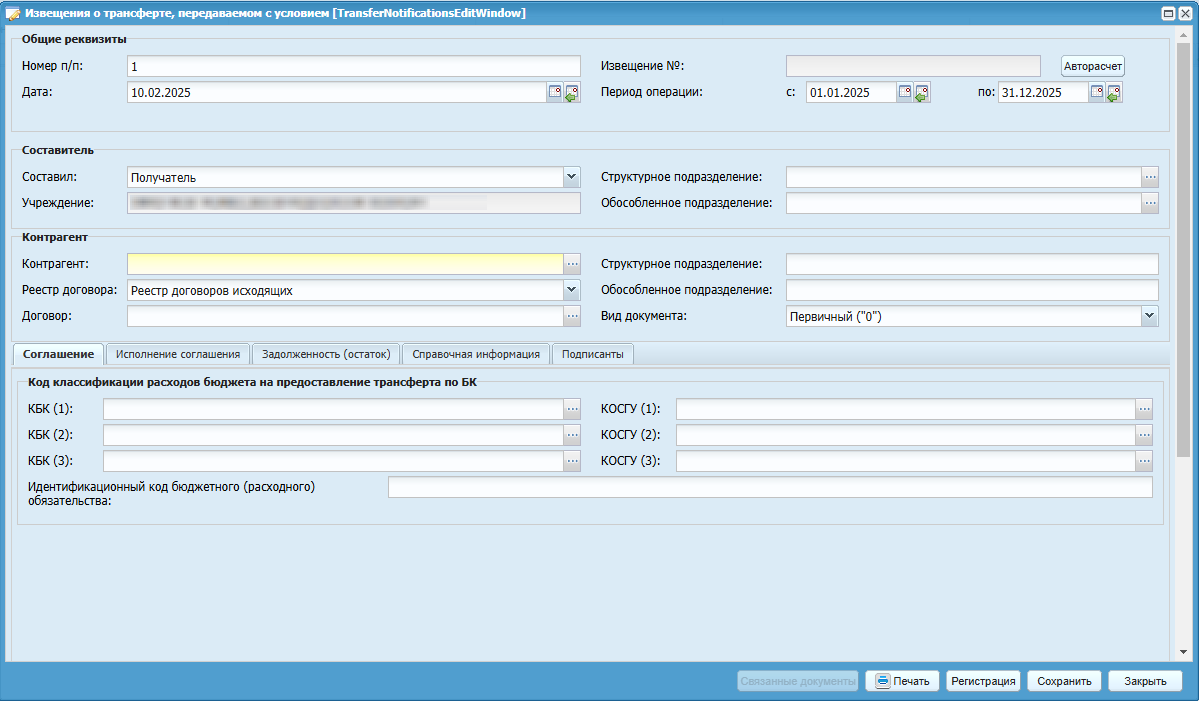Open the Задолженность (остаток) tab
The width and height of the screenshot is (1199, 701).
(326, 354)
